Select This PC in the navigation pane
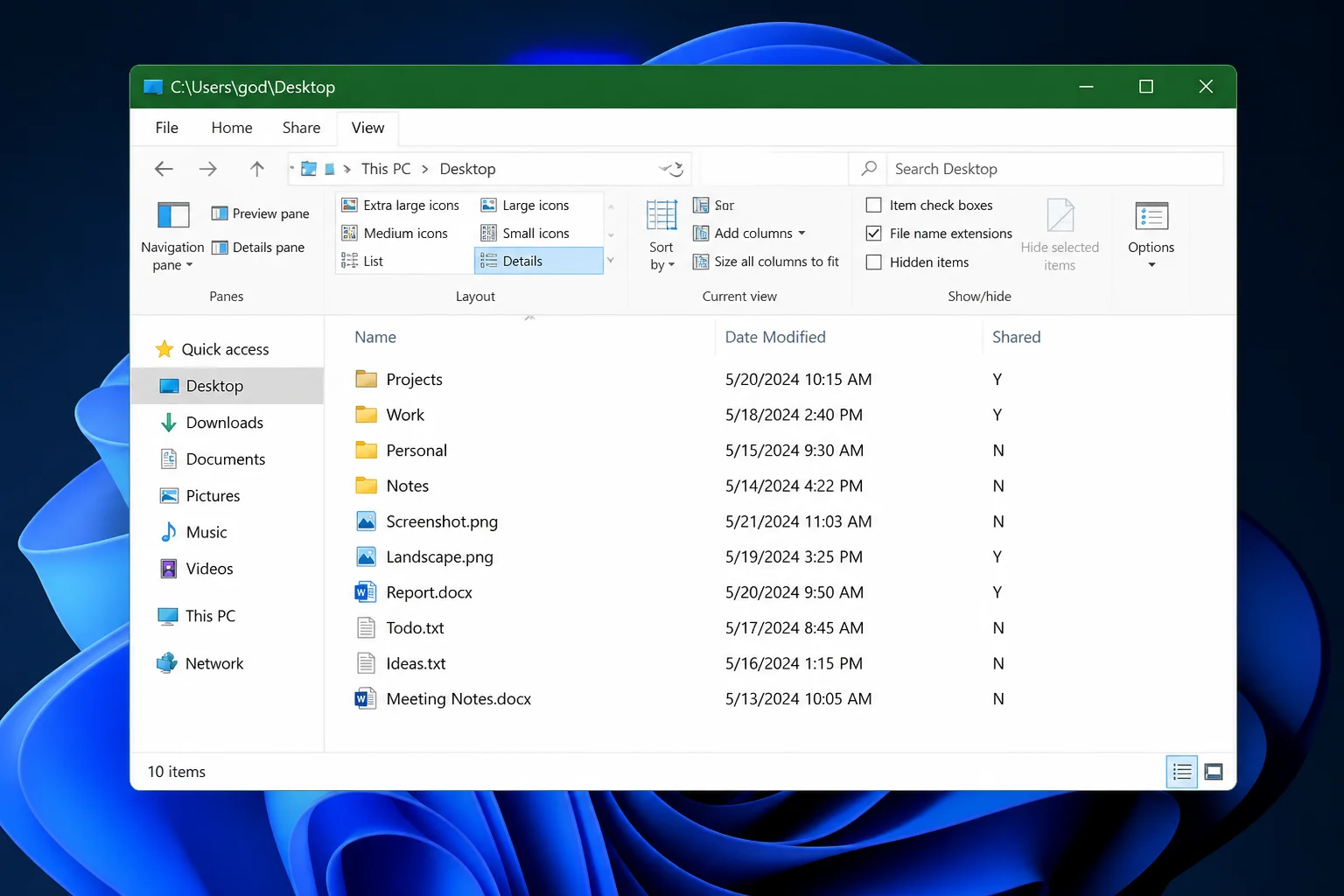The height and width of the screenshot is (896, 1344). [x=197, y=616]
